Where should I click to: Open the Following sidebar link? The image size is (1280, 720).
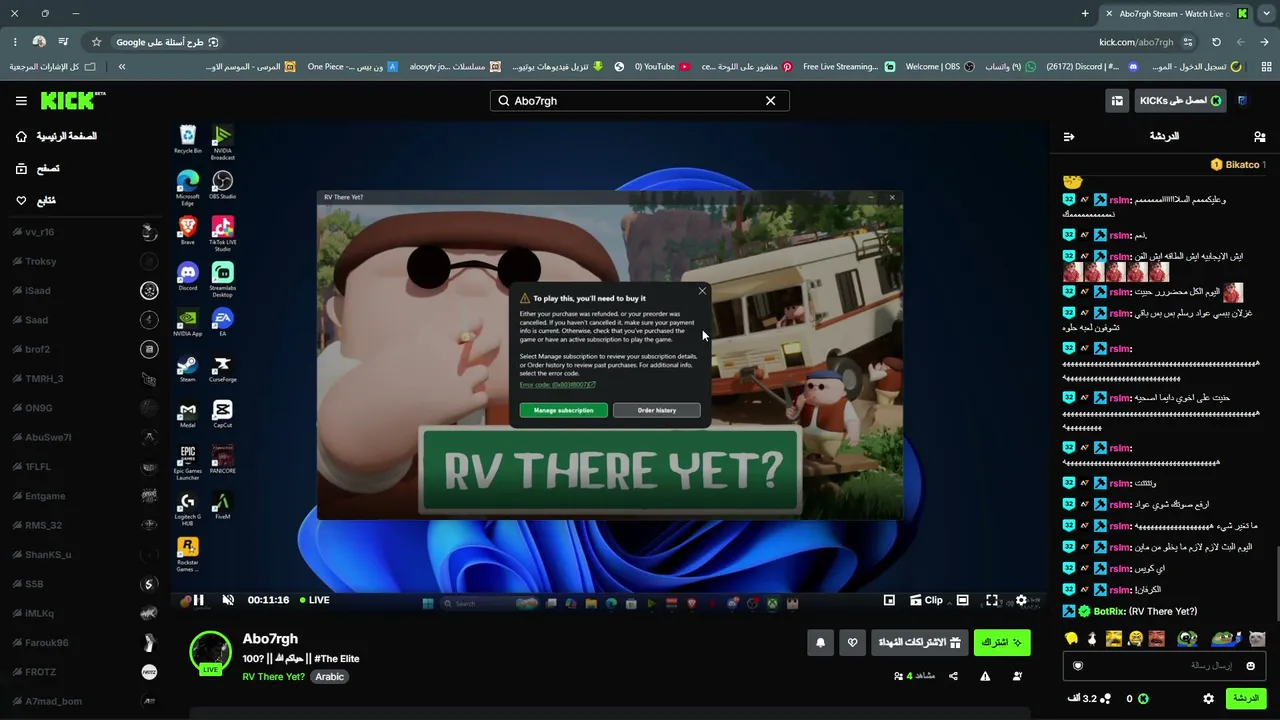(36, 201)
